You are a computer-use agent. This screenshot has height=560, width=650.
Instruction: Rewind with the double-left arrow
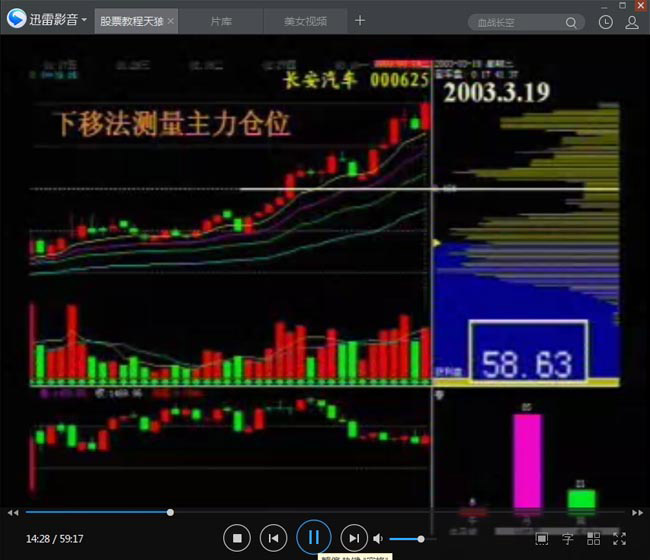[13, 513]
